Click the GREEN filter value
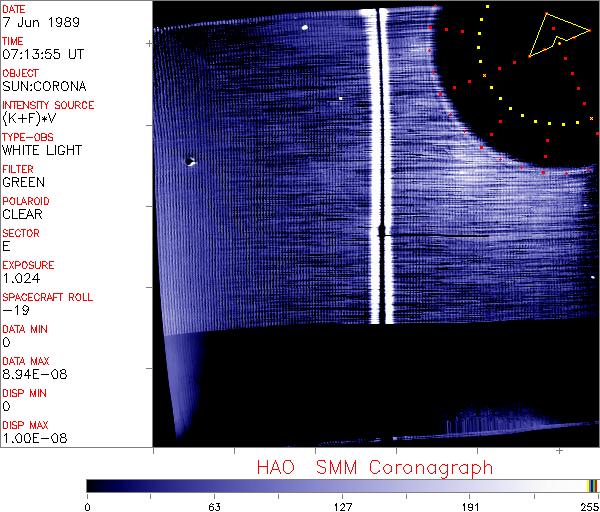Image resolution: width=600 pixels, height=512 pixels. coord(23,182)
